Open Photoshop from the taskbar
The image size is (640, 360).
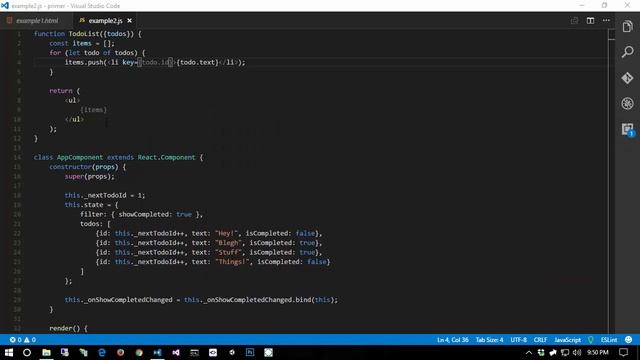(x=250, y=352)
